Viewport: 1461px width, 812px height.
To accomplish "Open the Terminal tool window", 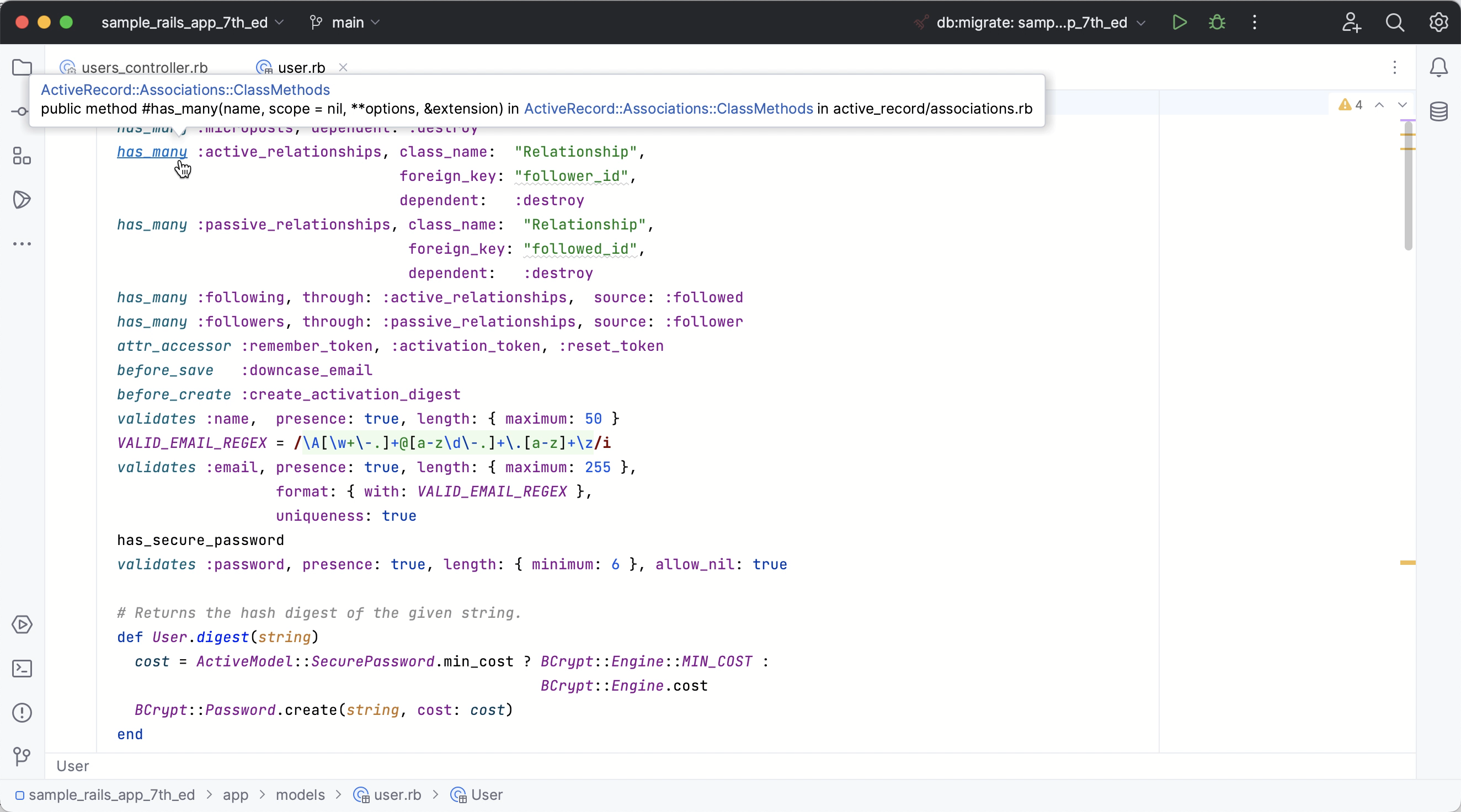I will point(22,669).
